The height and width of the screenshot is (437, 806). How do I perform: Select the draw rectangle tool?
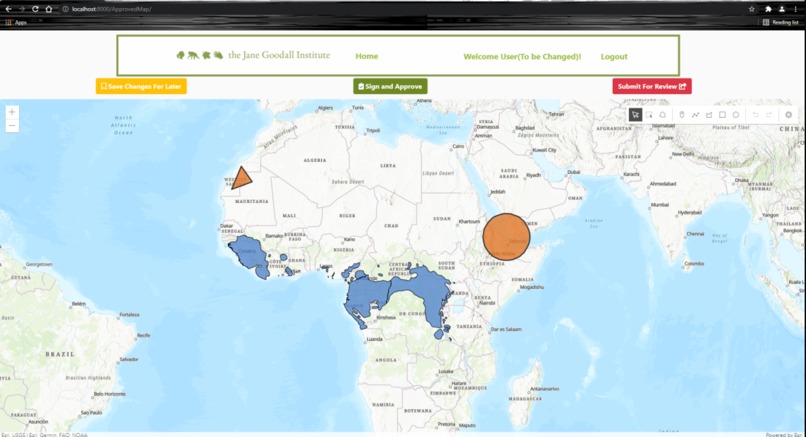pos(722,115)
